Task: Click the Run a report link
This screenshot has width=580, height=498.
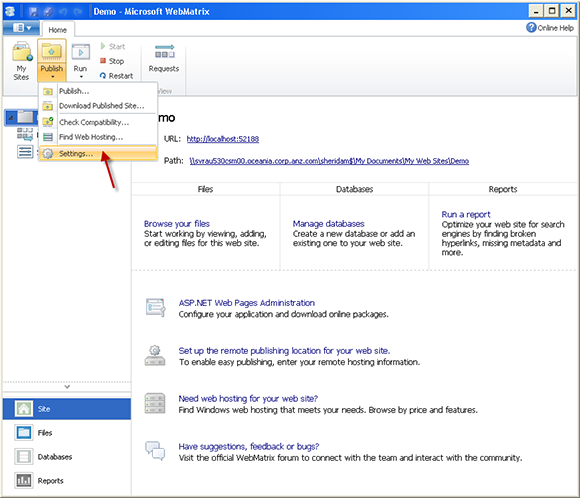Action: [x=466, y=215]
